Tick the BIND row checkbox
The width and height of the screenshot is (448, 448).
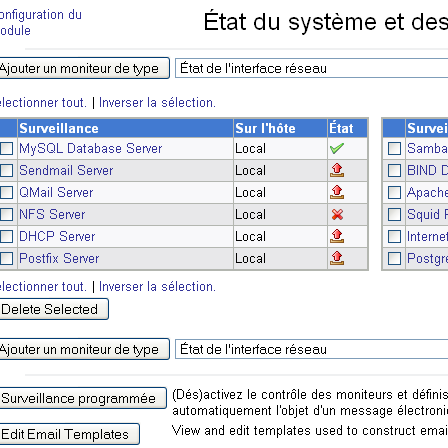click(x=394, y=170)
